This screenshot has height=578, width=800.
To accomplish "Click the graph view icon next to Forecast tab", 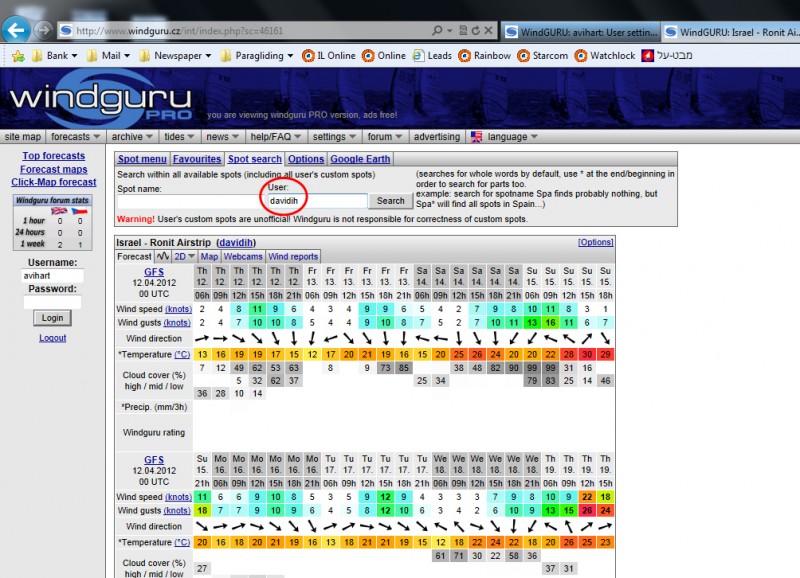I will coord(163,256).
